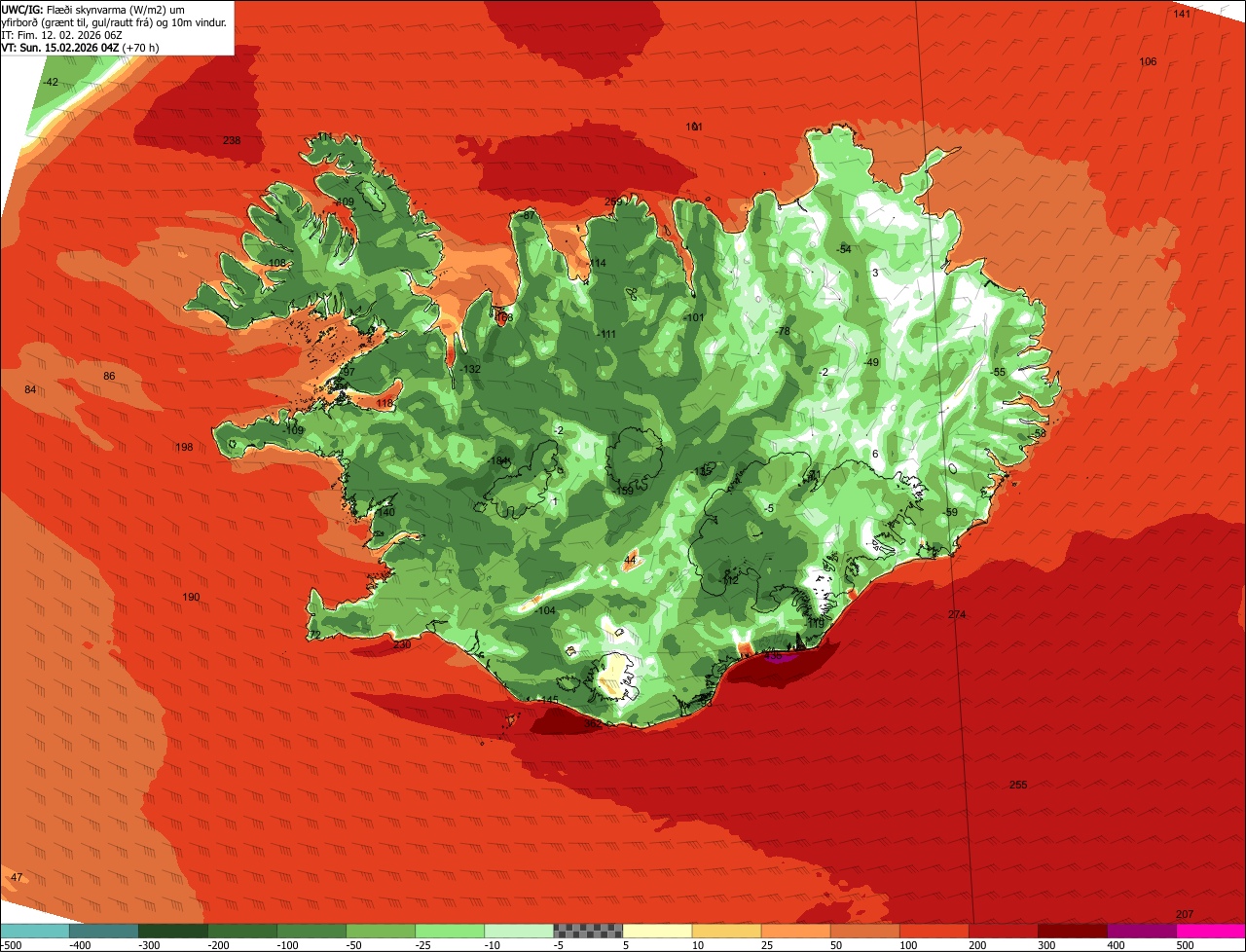The height and width of the screenshot is (952, 1246).
Task: Click the '230' value off the southwest coast
Action: coord(401,644)
